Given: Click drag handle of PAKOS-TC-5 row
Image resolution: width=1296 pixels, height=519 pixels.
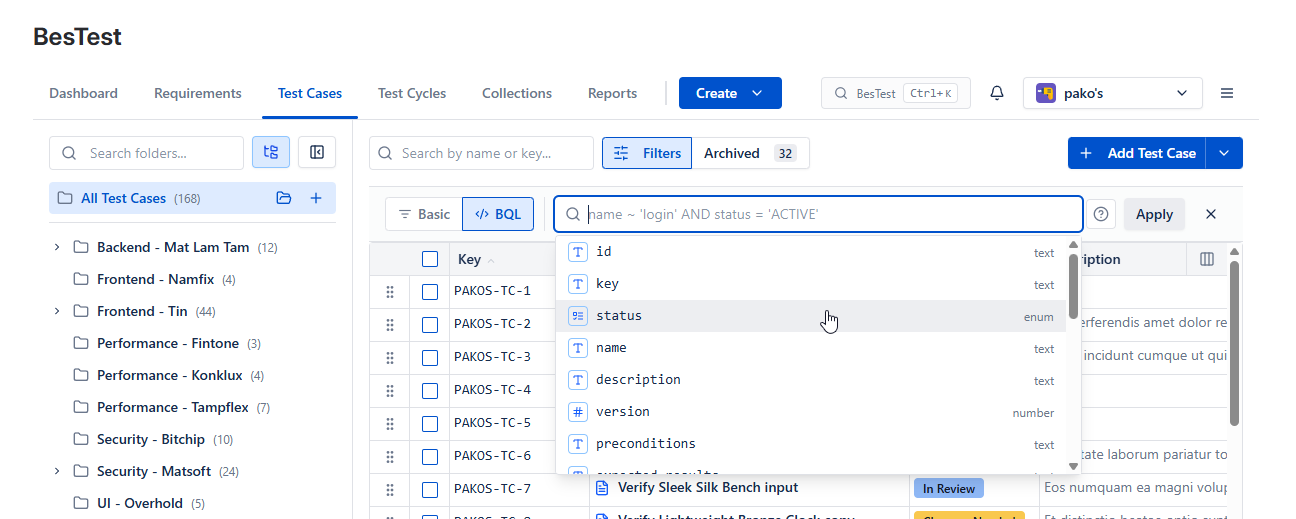Looking at the screenshot, I should pyautogui.click(x=390, y=423).
